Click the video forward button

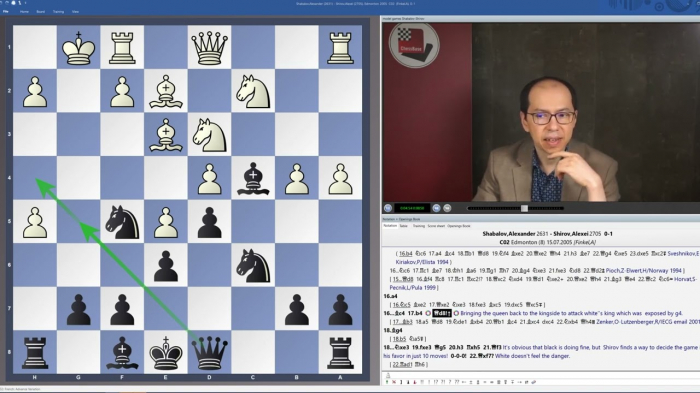click(447, 208)
